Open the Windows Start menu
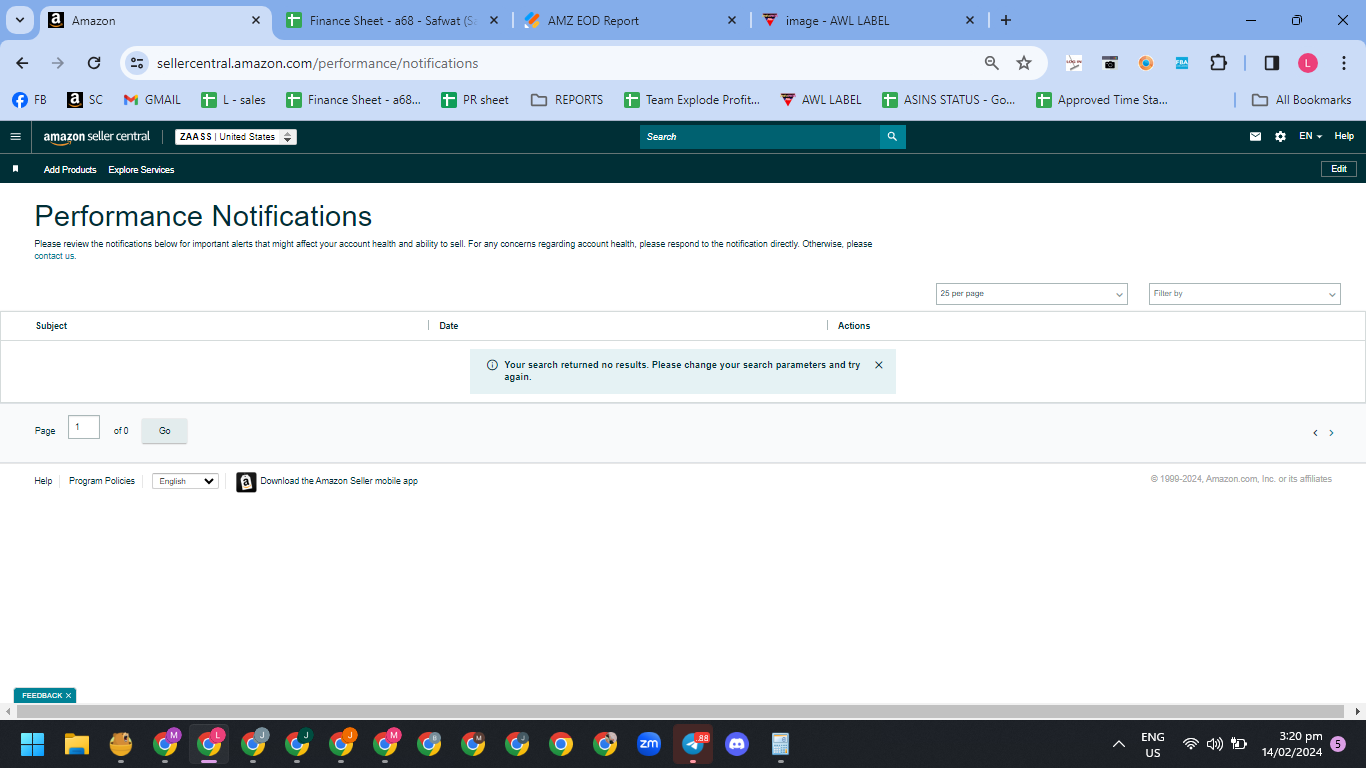Screen dimensions: 1366x768 [32, 744]
